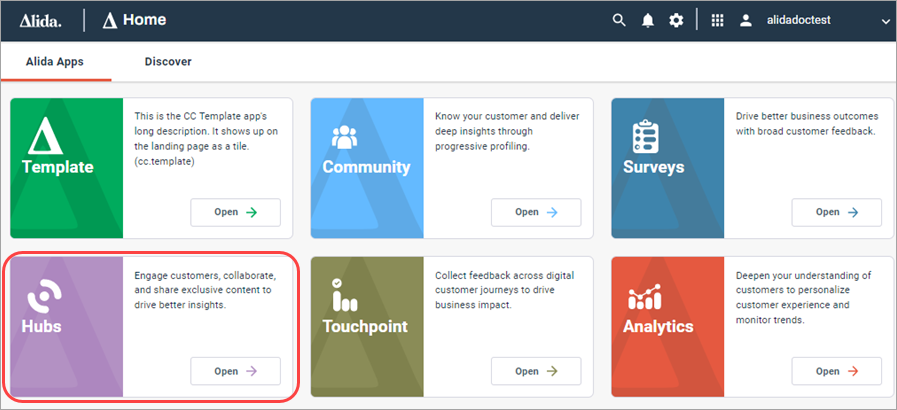Open the Template app
Screen dimensions: 897x410
tap(236, 212)
